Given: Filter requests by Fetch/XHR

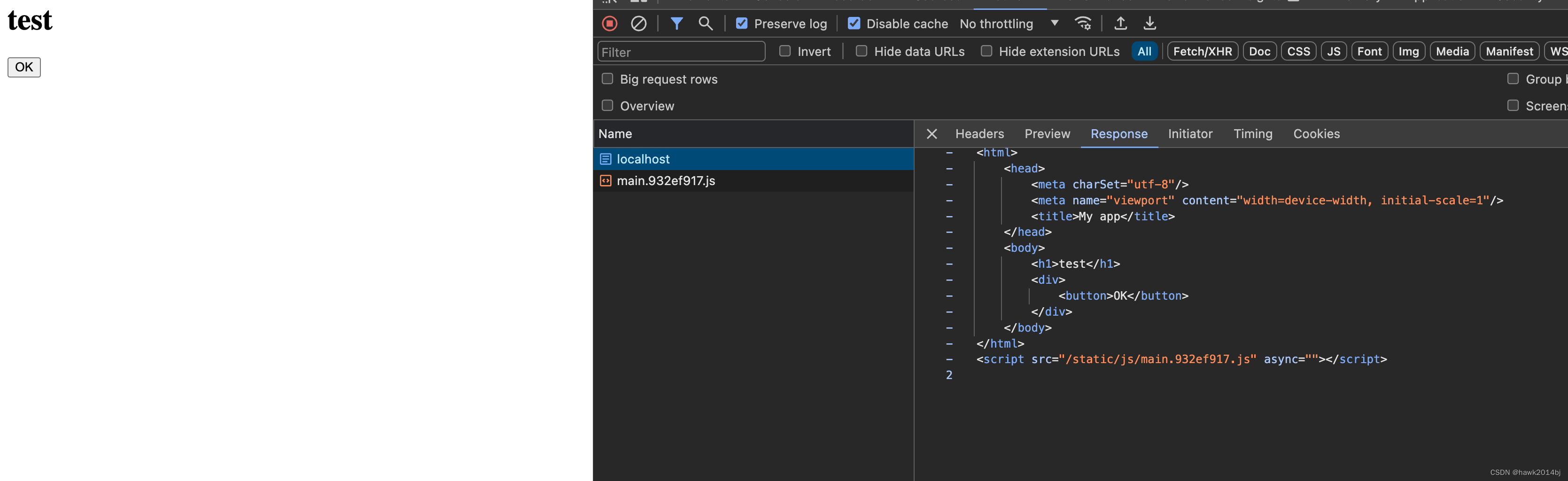Looking at the screenshot, I should (1202, 51).
